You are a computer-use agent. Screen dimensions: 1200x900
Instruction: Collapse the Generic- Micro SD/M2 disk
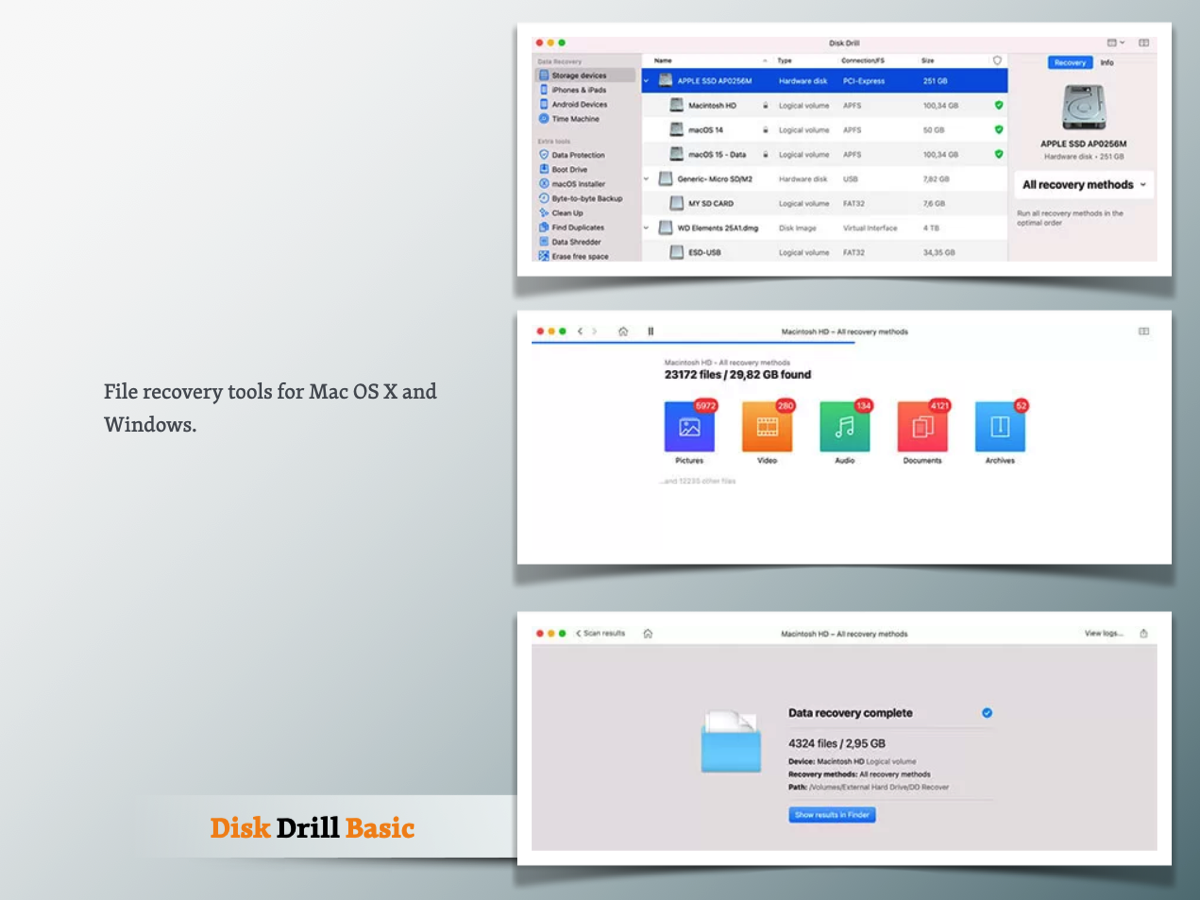[x=647, y=179]
